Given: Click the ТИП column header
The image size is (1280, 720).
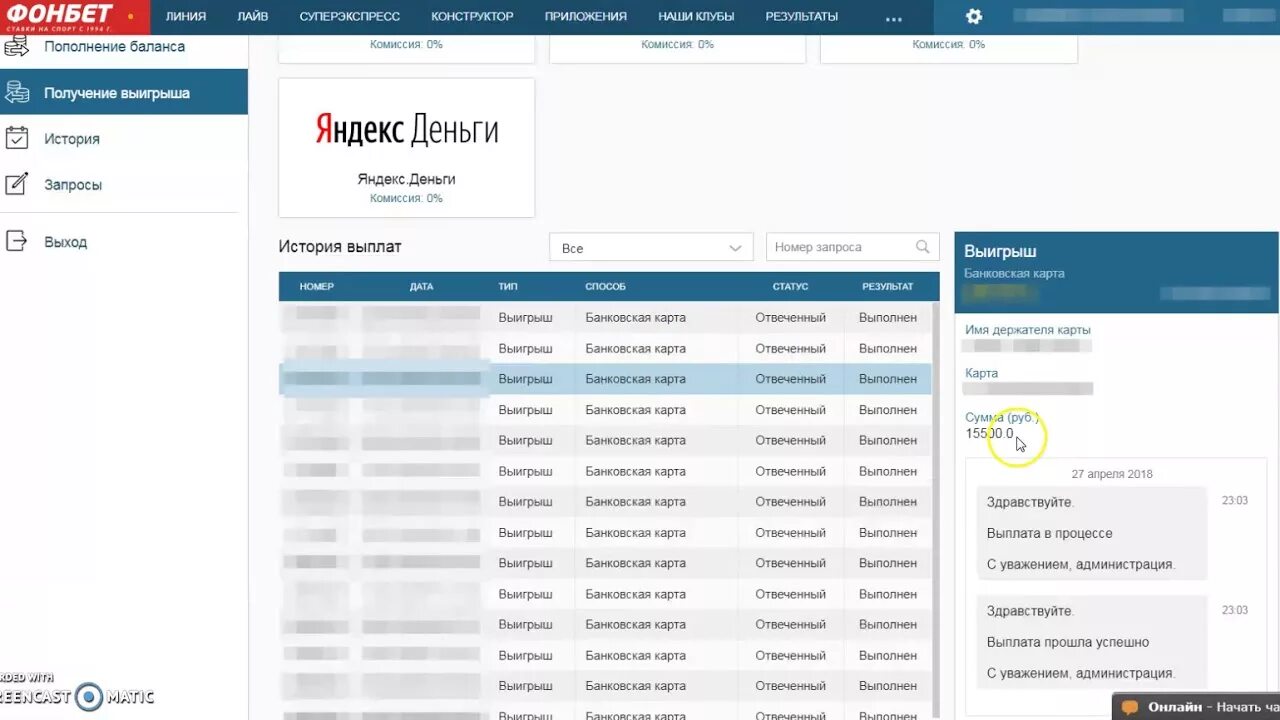Looking at the screenshot, I should [508, 286].
